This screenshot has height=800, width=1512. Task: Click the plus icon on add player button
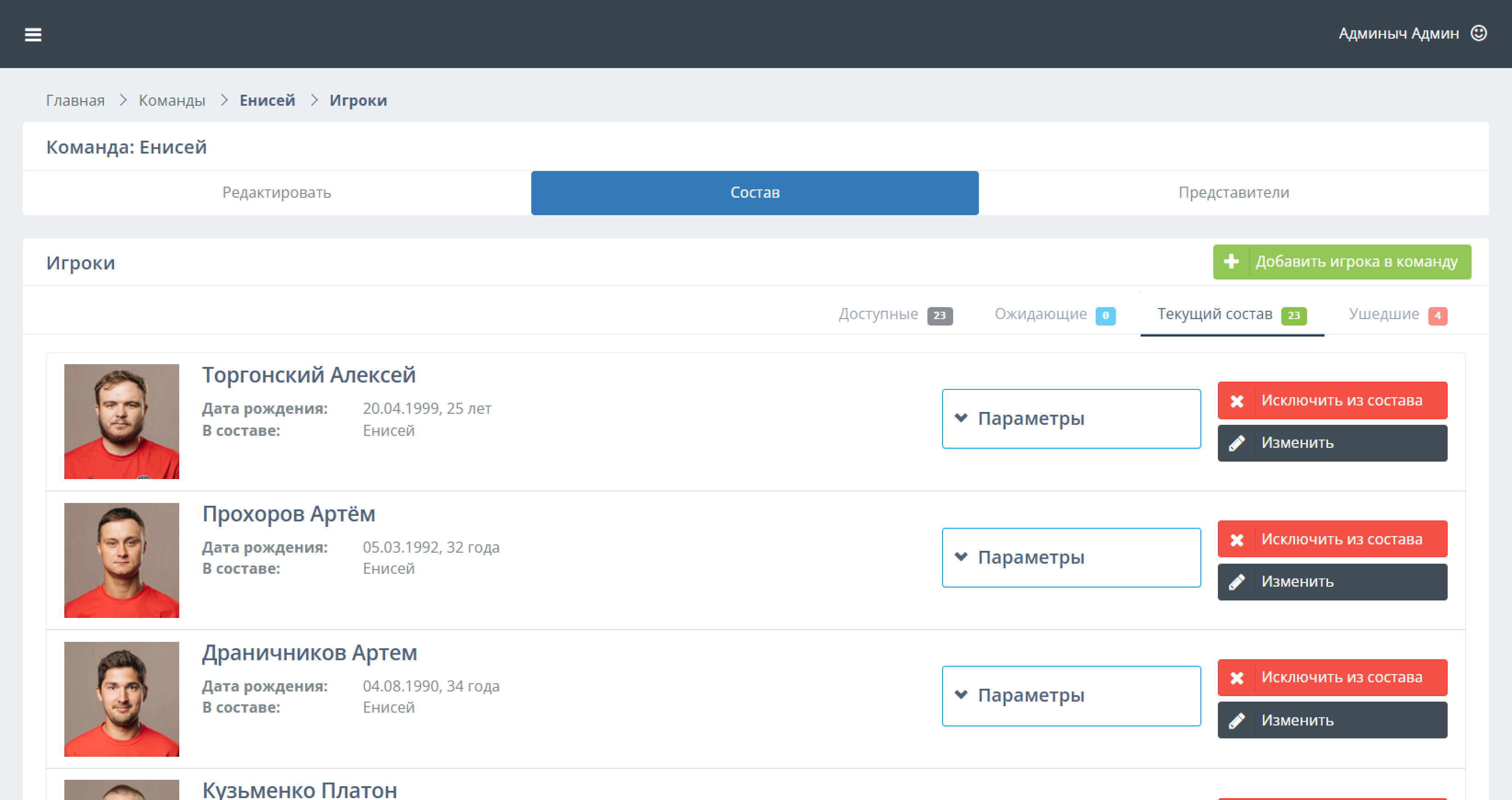pyautogui.click(x=1232, y=262)
